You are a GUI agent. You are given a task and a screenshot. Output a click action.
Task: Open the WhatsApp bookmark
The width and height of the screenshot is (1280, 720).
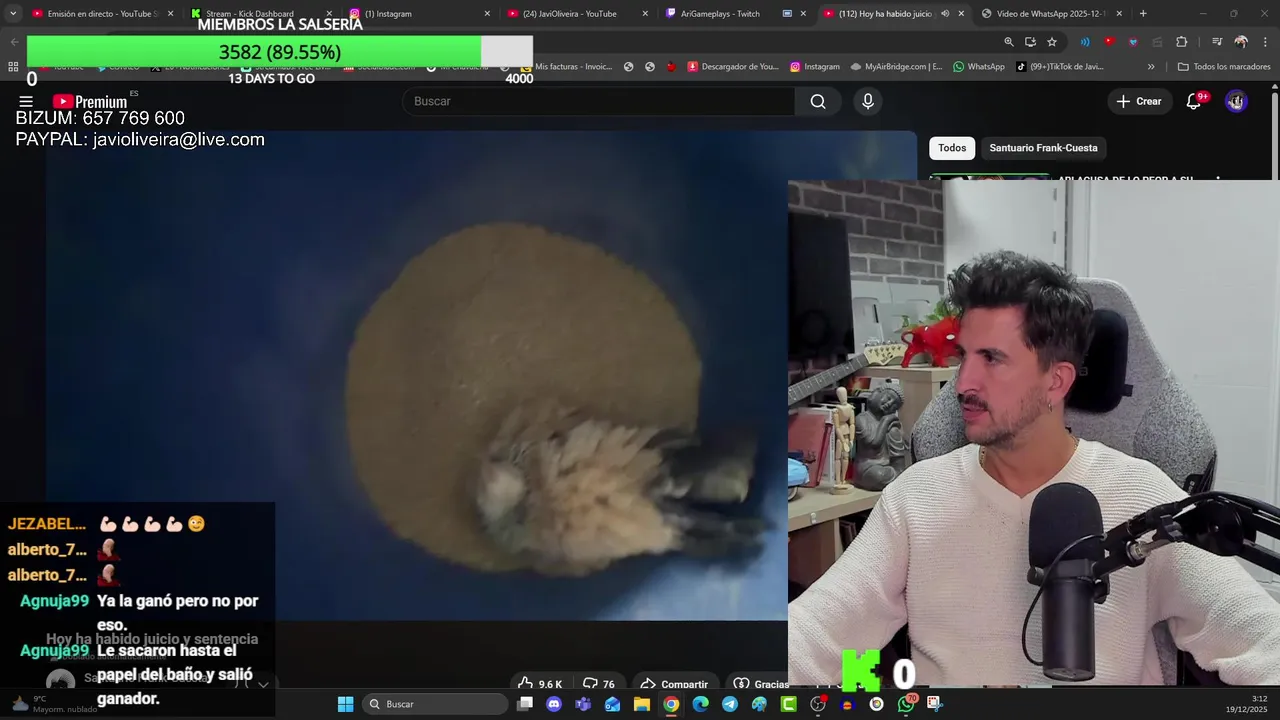(979, 67)
